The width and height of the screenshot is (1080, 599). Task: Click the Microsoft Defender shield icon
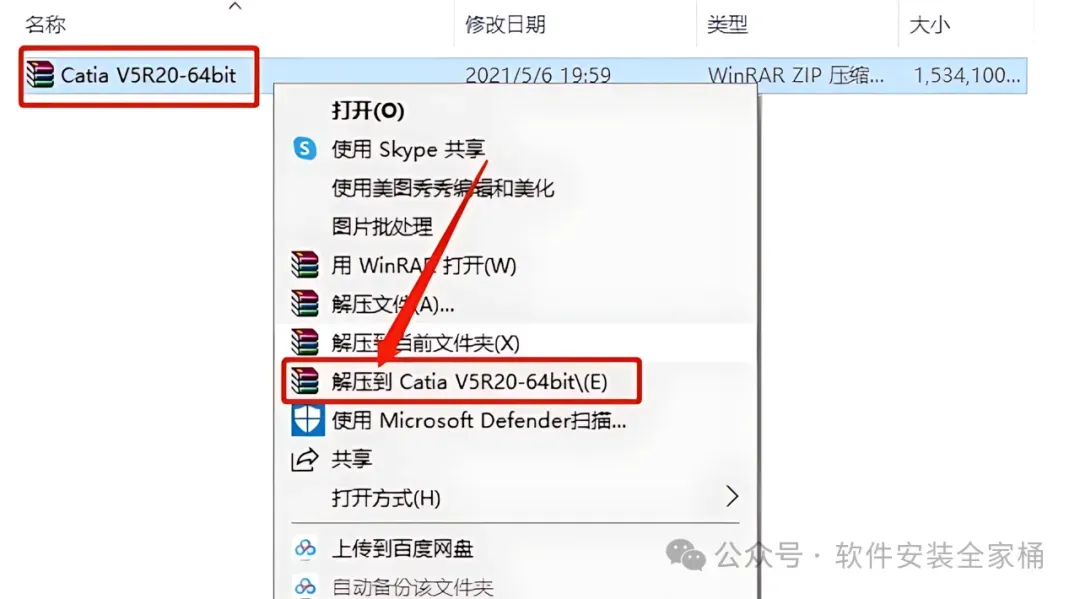coord(307,420)
